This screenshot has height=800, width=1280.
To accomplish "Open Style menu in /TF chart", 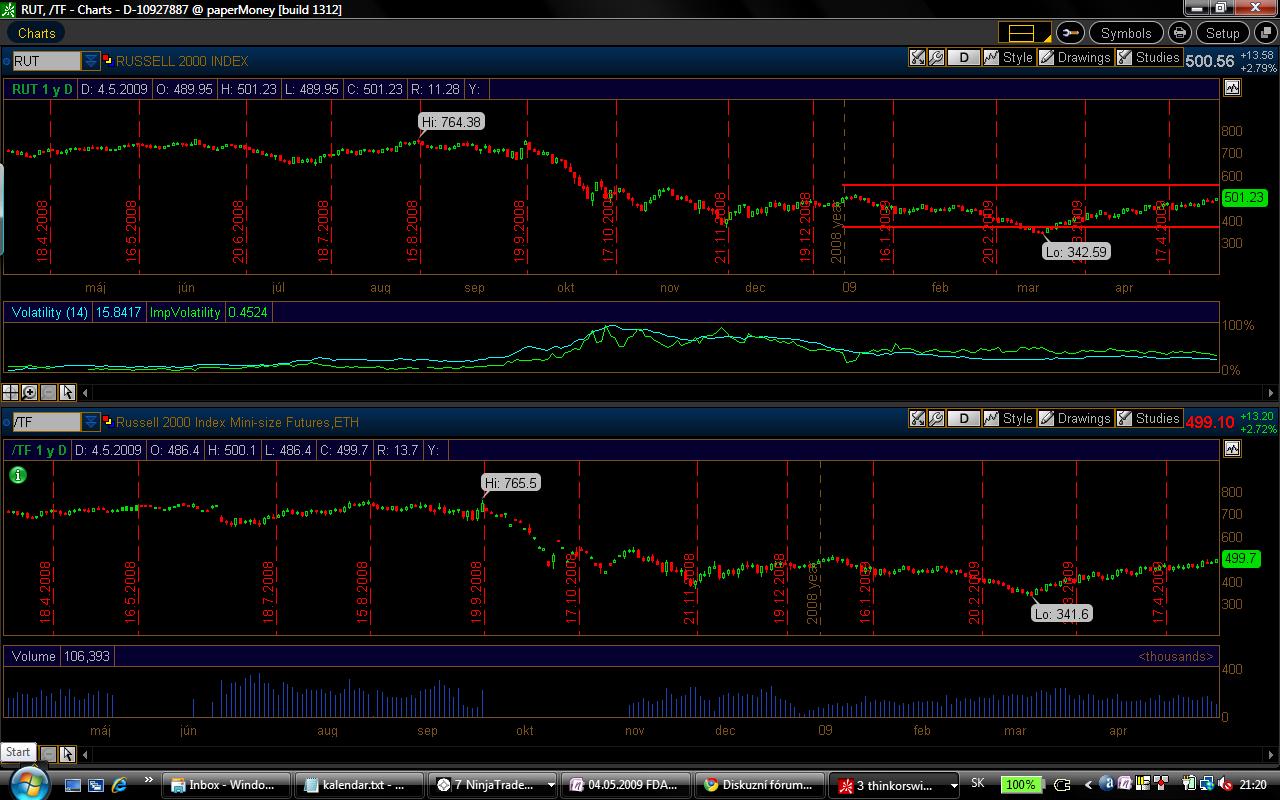I will (x=1008, y=419).
